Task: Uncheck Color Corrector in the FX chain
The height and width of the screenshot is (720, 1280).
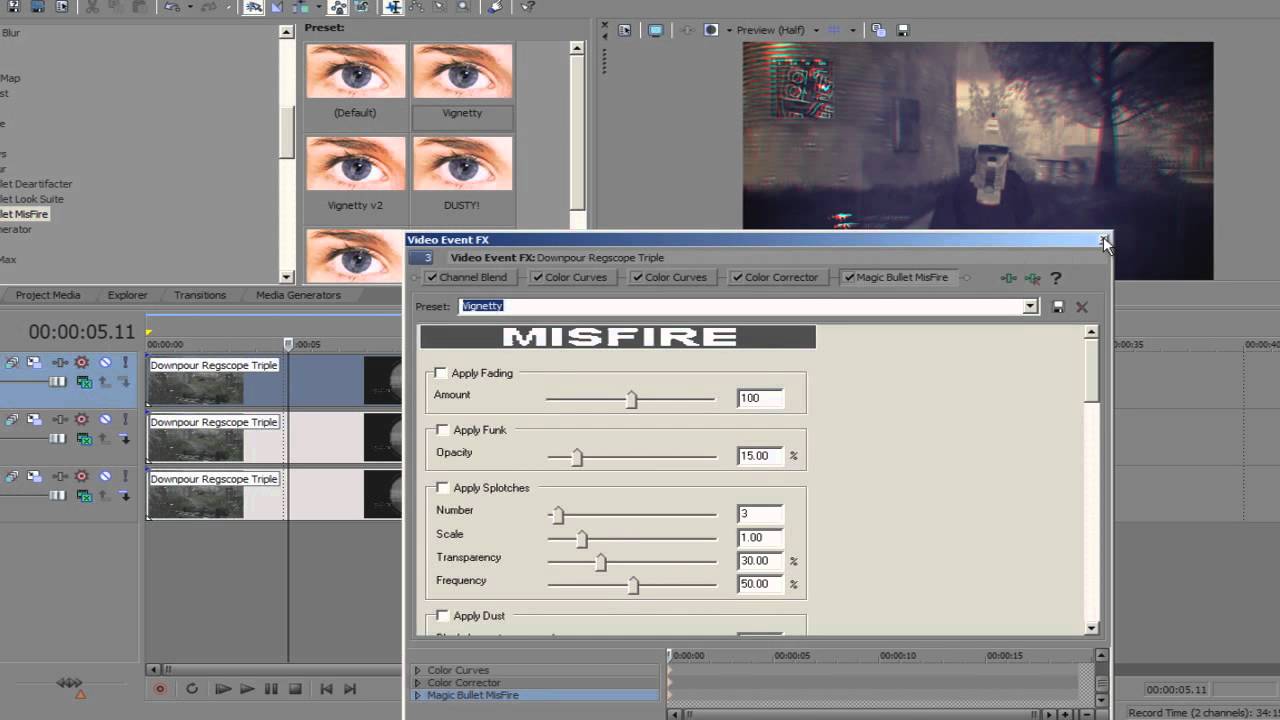Action: tap(738, 277)
